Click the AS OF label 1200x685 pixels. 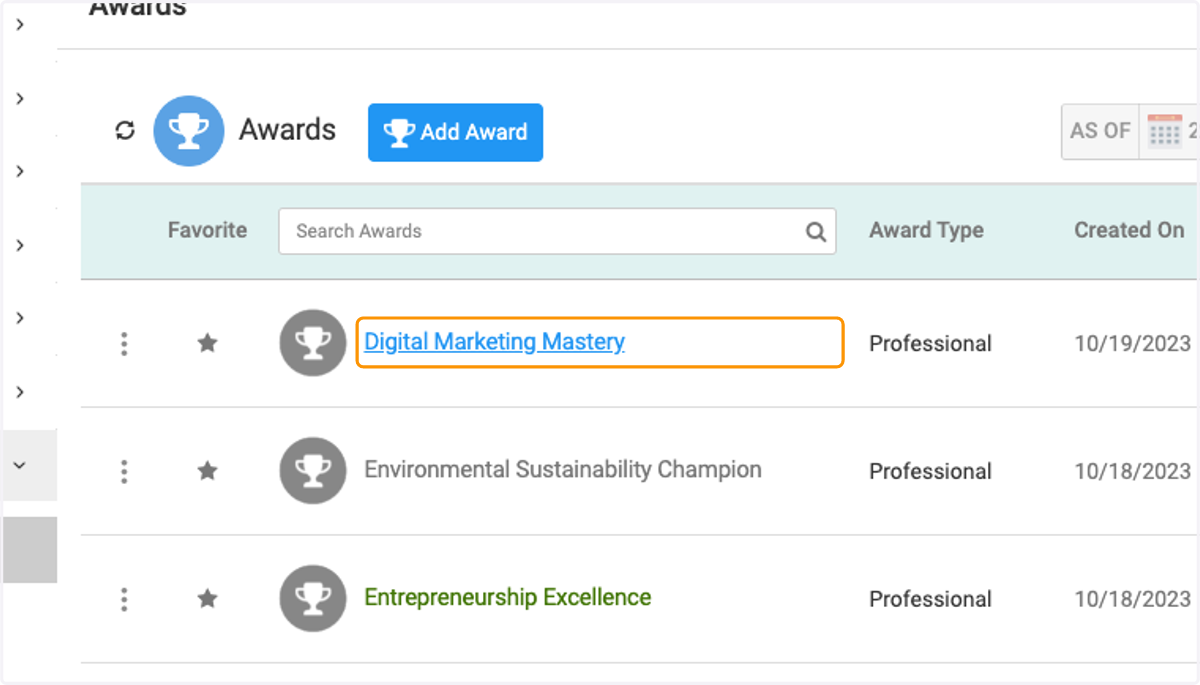[x=1100, y=130]
